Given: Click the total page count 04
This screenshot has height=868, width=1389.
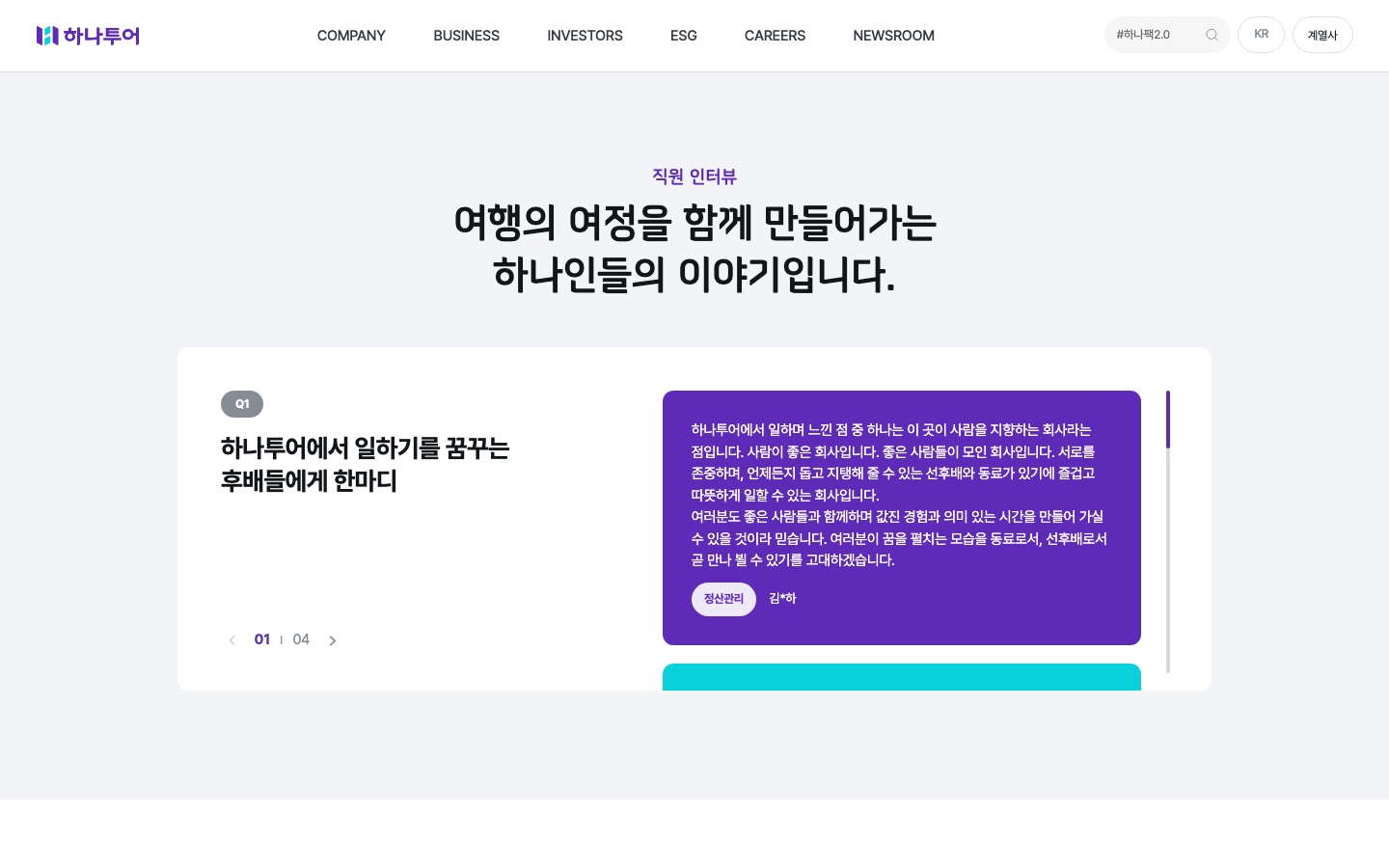Looking at the screenshot, I should click(x=301, y=639).
